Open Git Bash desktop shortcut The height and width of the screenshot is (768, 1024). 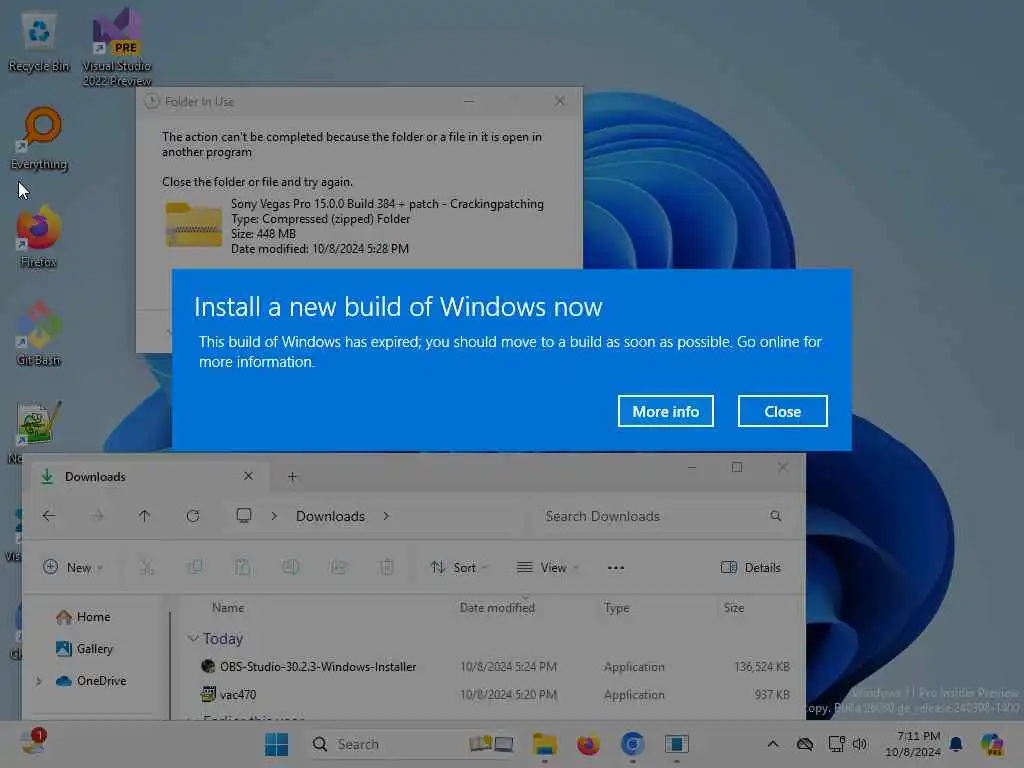(x=39, y=334)
